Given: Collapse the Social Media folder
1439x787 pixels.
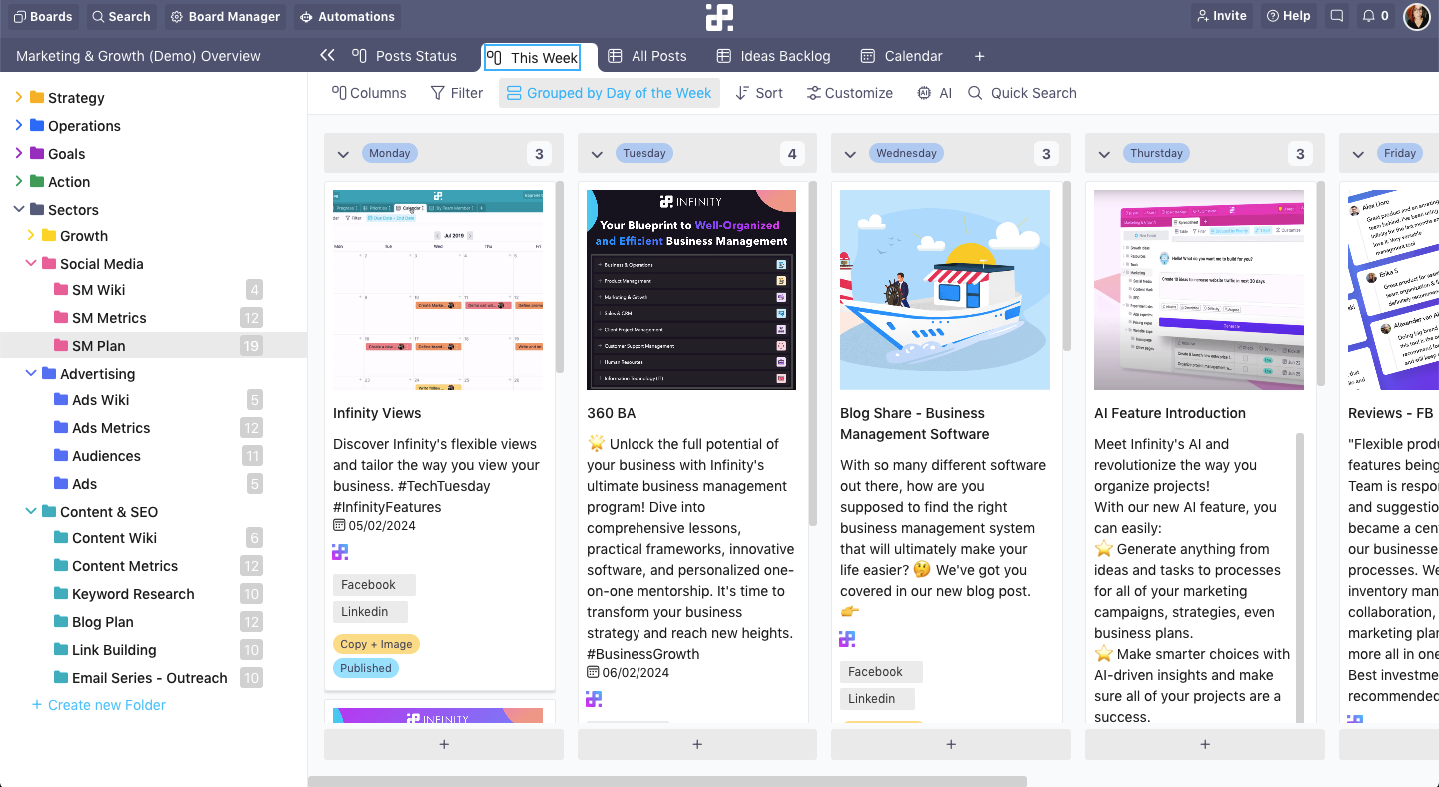Looking at the screenshot, I should pos(30,263).
